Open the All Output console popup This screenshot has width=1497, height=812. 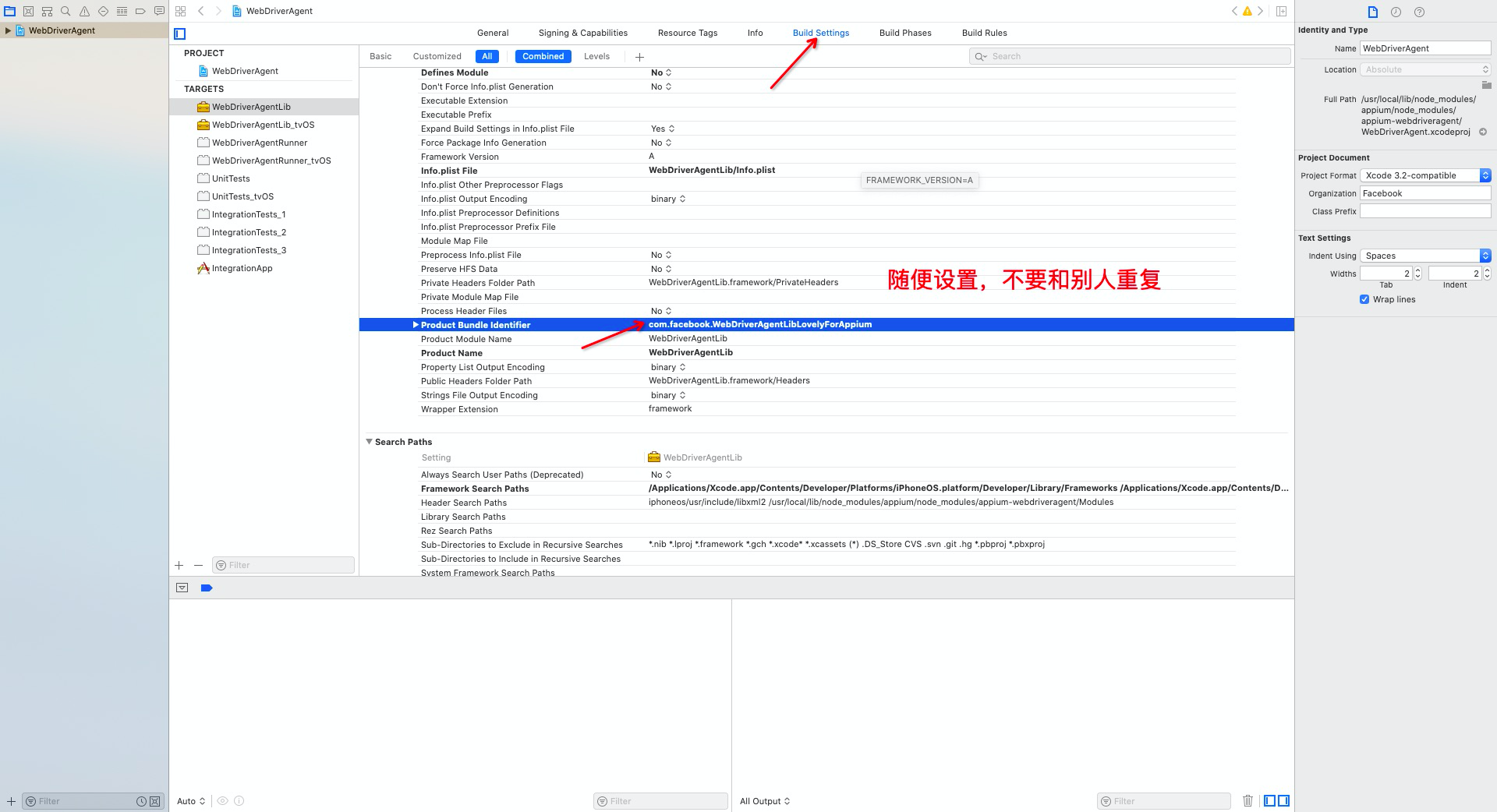[x=765, y=801]
